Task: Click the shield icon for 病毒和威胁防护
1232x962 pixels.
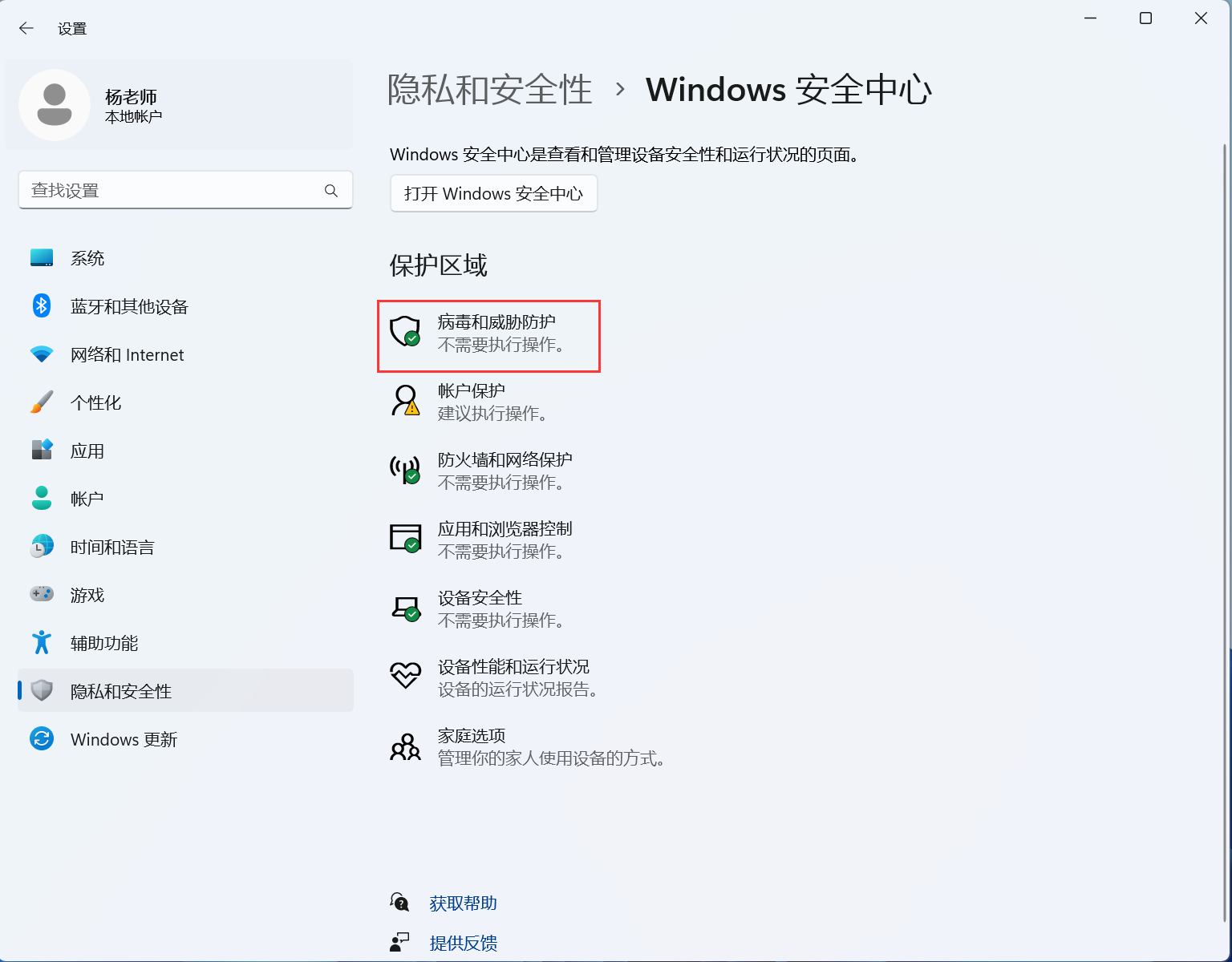Action: coord(405,331)
